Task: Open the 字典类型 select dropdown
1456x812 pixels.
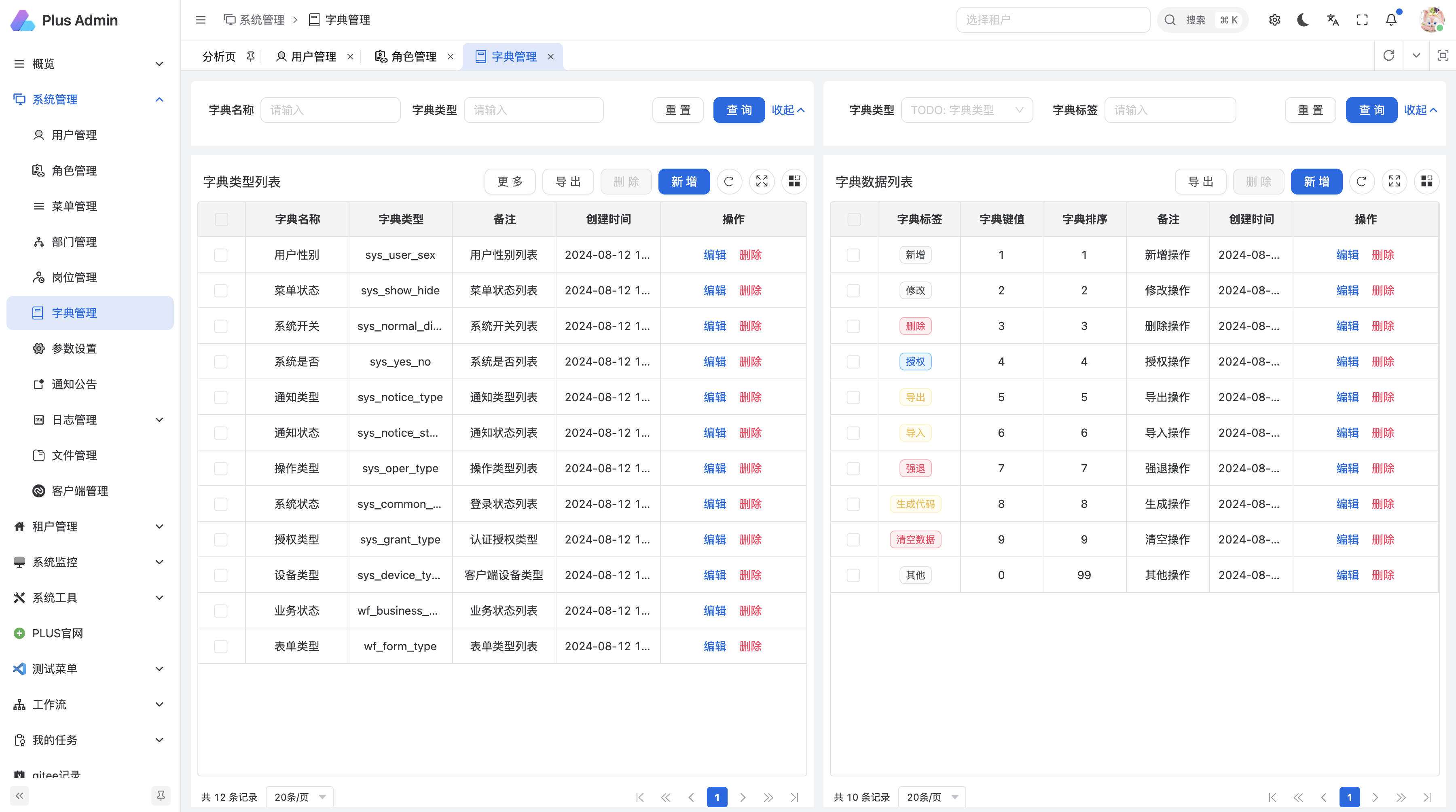Action: point(967,110)
